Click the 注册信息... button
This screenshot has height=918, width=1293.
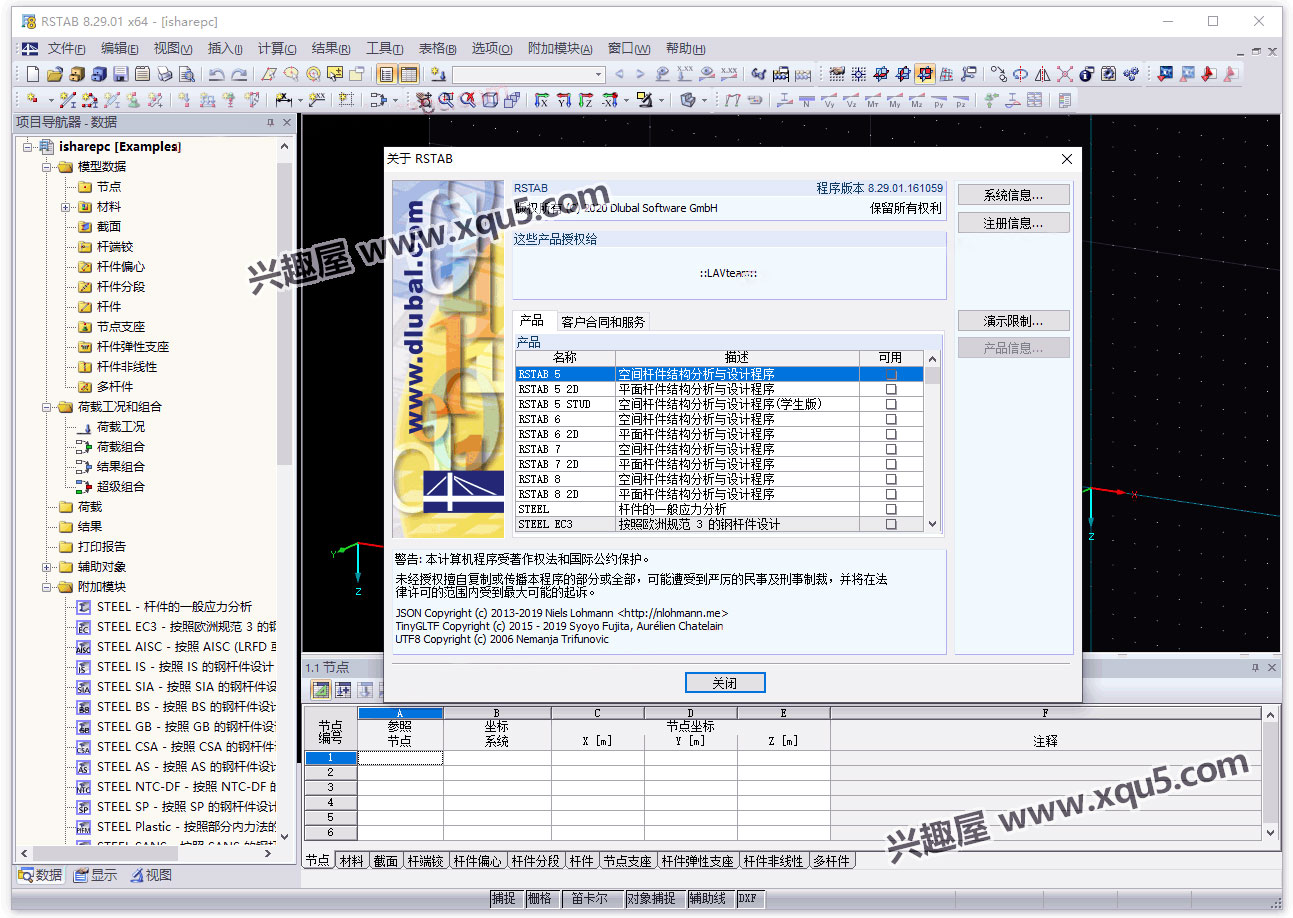point(1013,223)
